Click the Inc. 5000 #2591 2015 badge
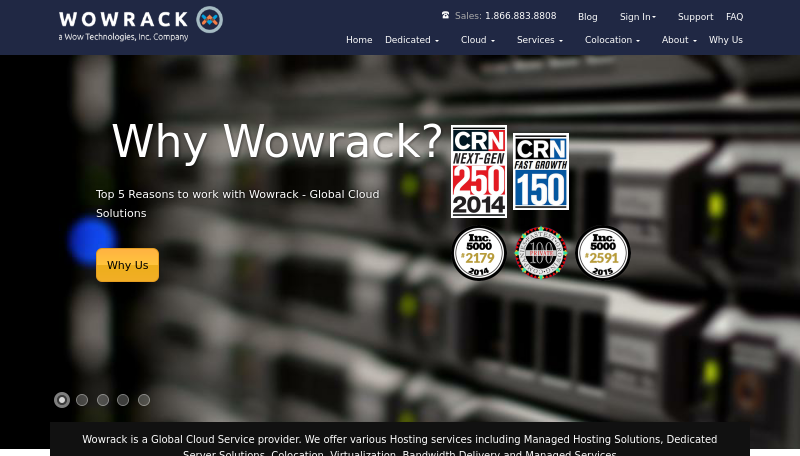The width and height of the screenshot is (800, 456). pos(603,254)
